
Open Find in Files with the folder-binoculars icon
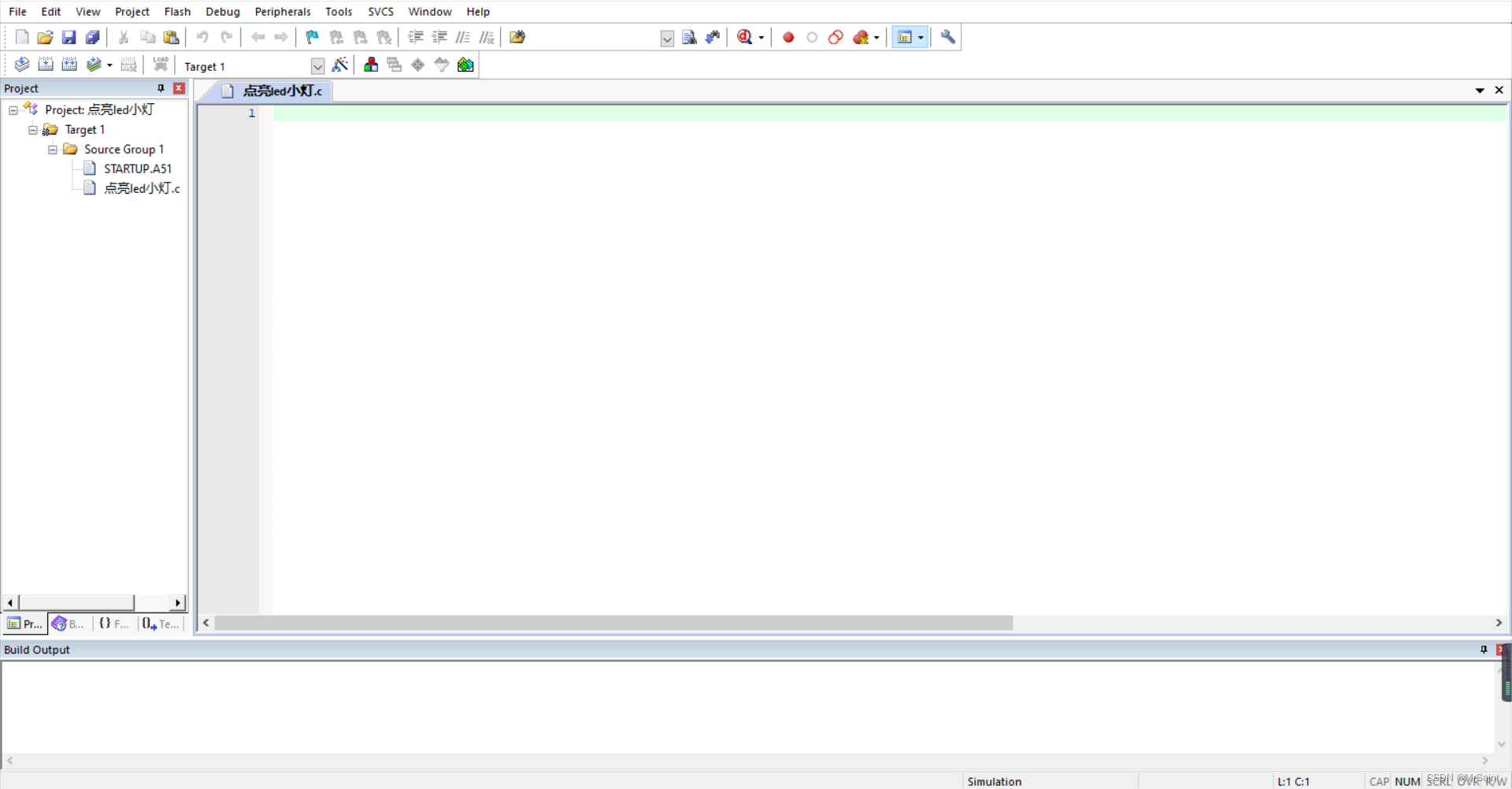(517, 37)
